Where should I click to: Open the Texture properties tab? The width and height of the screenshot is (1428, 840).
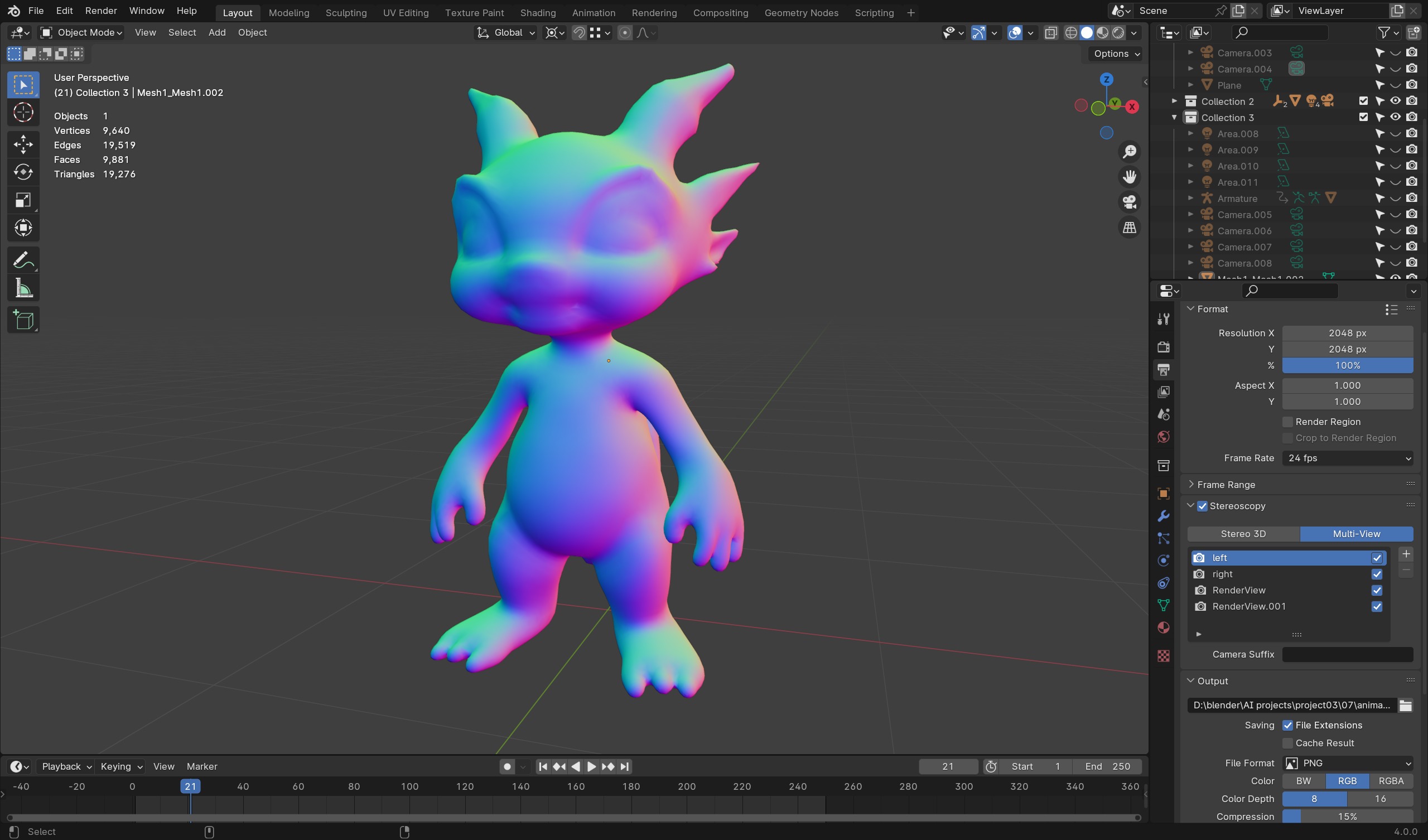click(x=1164, y=656)
